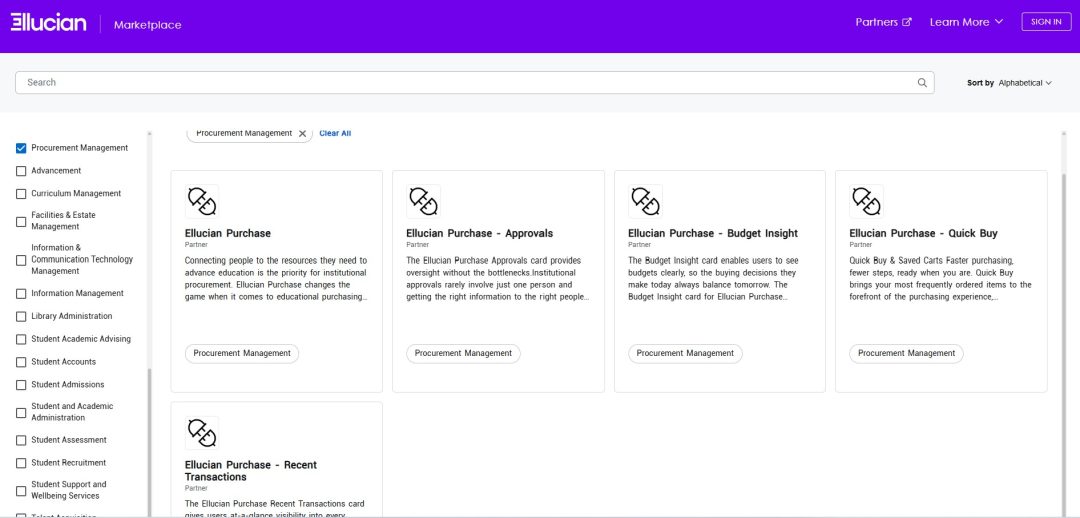Check the Advancement filter checkbox
The image size is (1080, 518).
click(x=21, y=171)
